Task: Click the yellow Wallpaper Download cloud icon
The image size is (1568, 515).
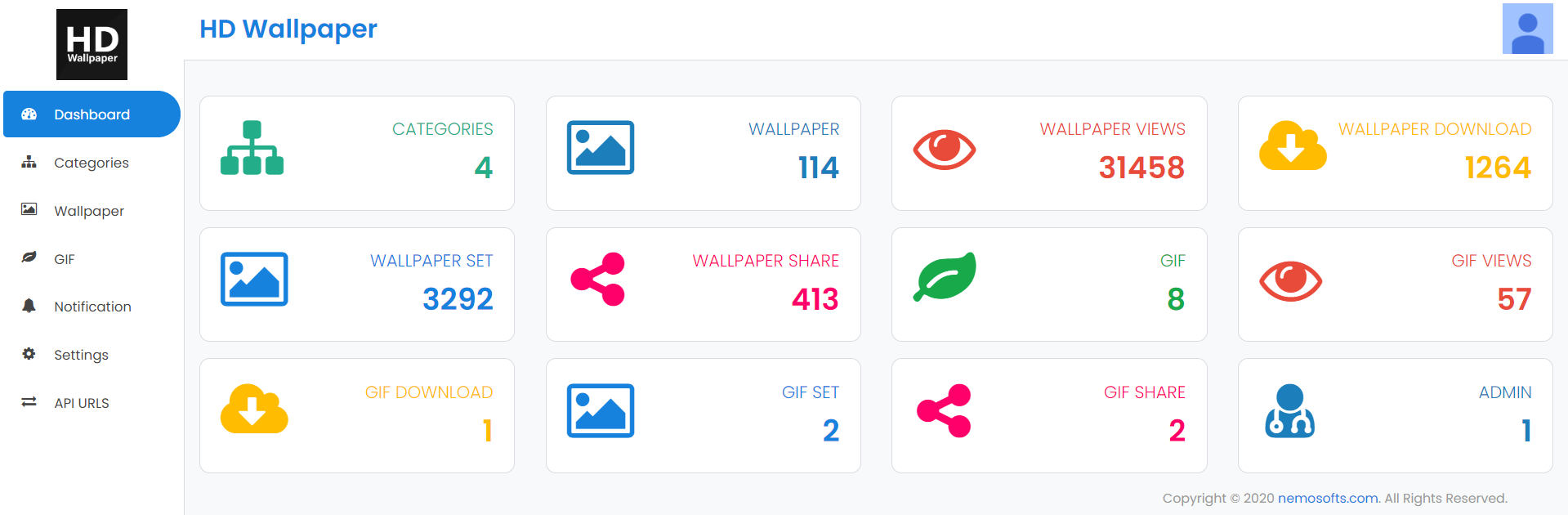Action: (1293, 146)
